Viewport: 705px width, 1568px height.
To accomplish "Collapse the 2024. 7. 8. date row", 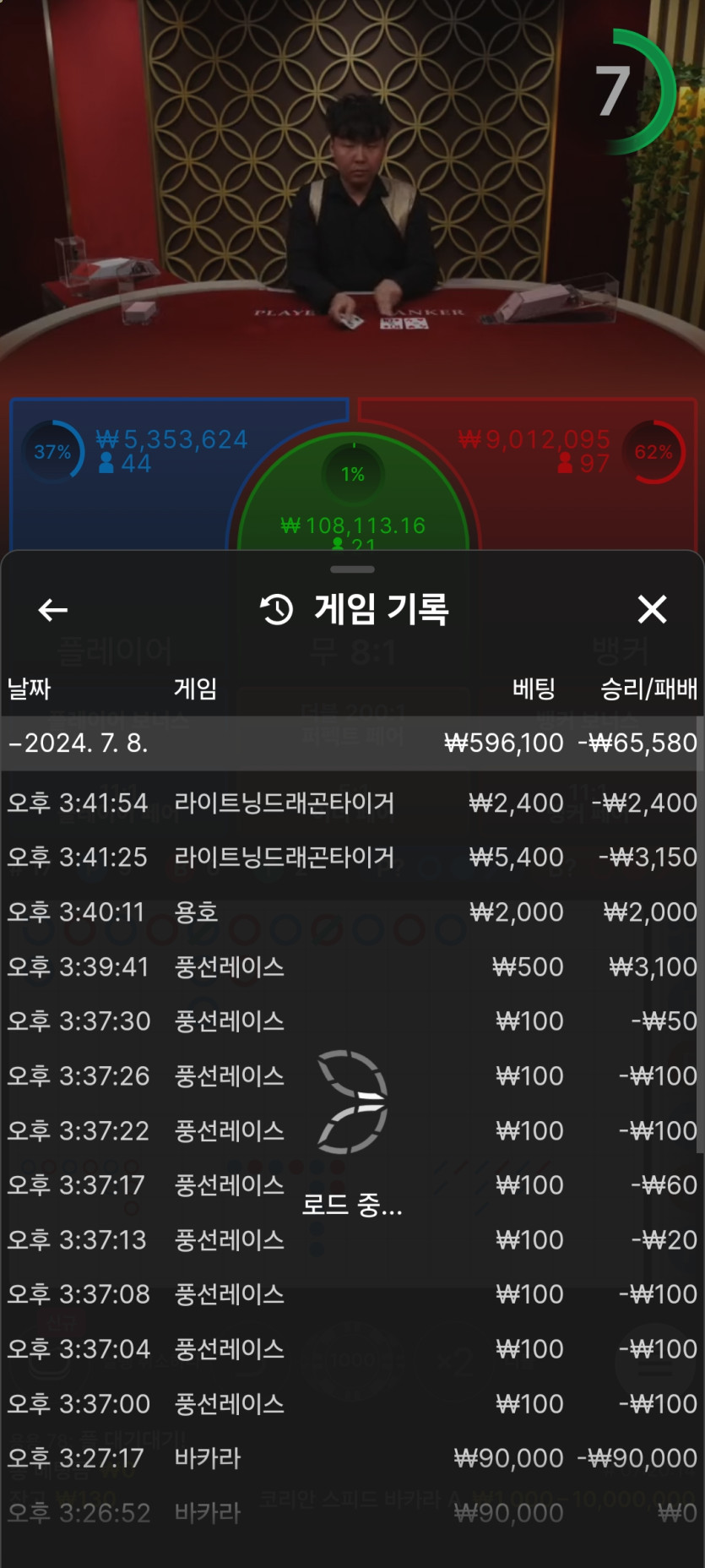I will (x=352, y=743).
